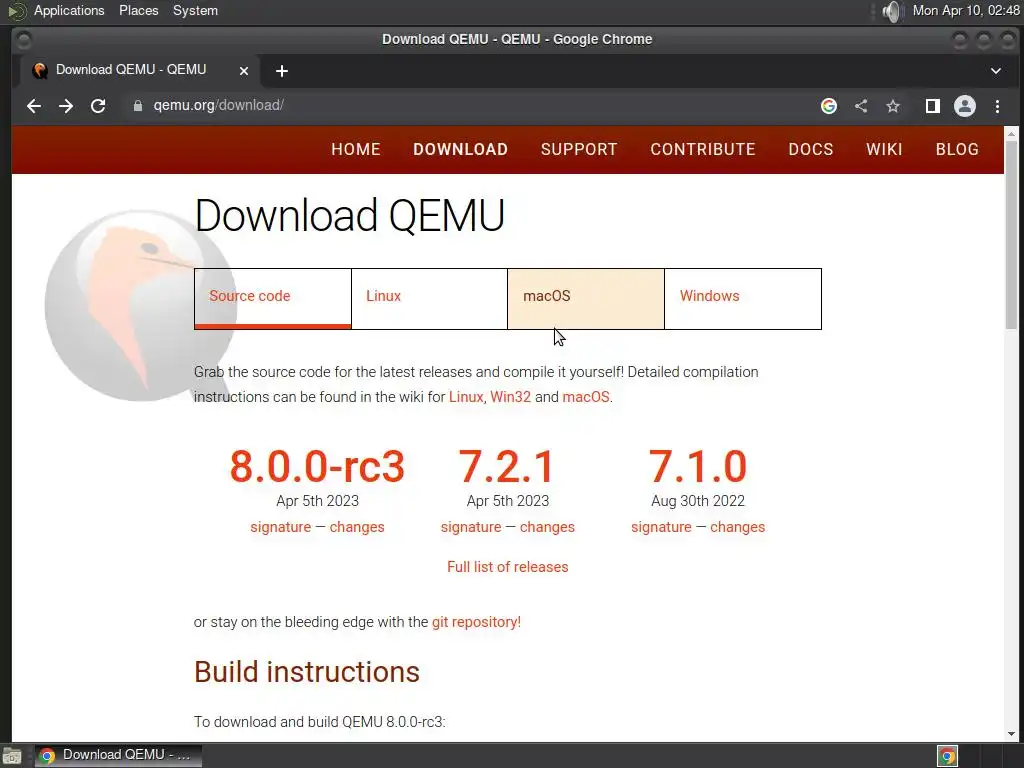Open signature for 7.1.0
The width and height of the screenshot is (1024, 768).
(x=661, y=527)
